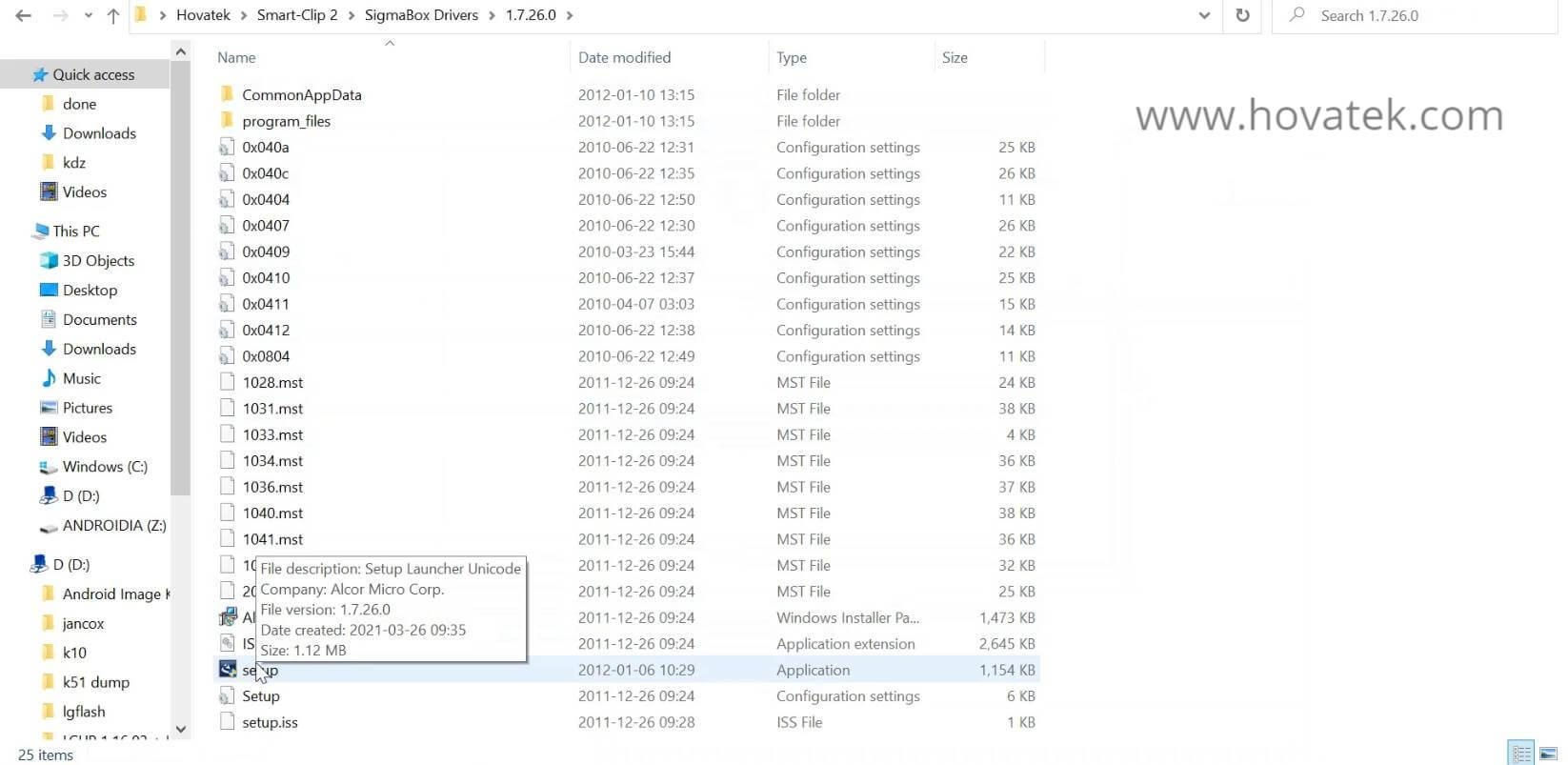Switch to large icons view layout
This screenshot has width=1568, height=765.
(x=1548, y=754)
